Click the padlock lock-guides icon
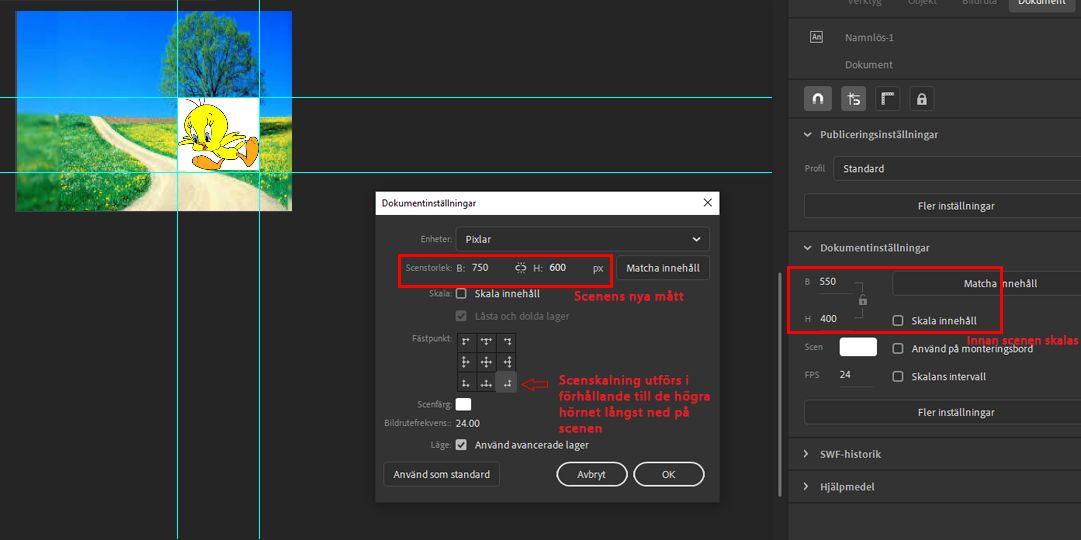1081x540 pixels. pyautogui.click(x=922, y=99)
